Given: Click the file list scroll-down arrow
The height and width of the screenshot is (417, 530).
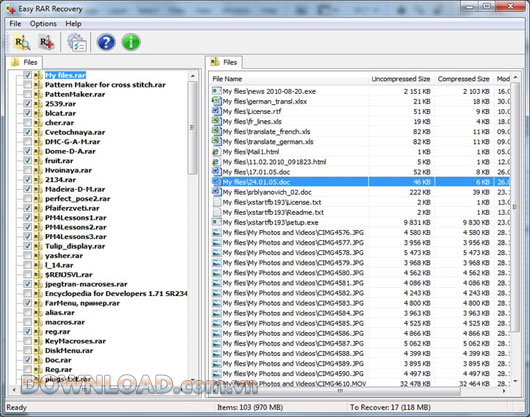Looking at the screenshot, I should click(515, 381).
